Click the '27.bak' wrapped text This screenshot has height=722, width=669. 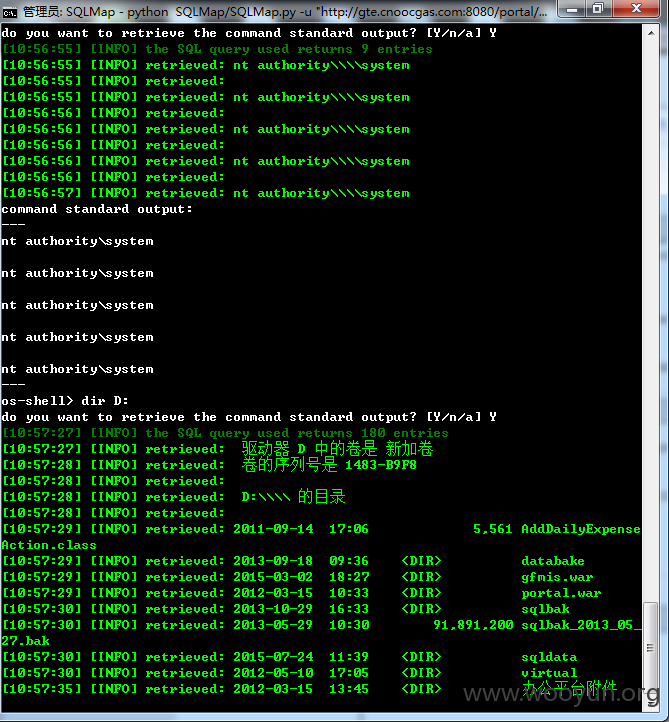25,641
